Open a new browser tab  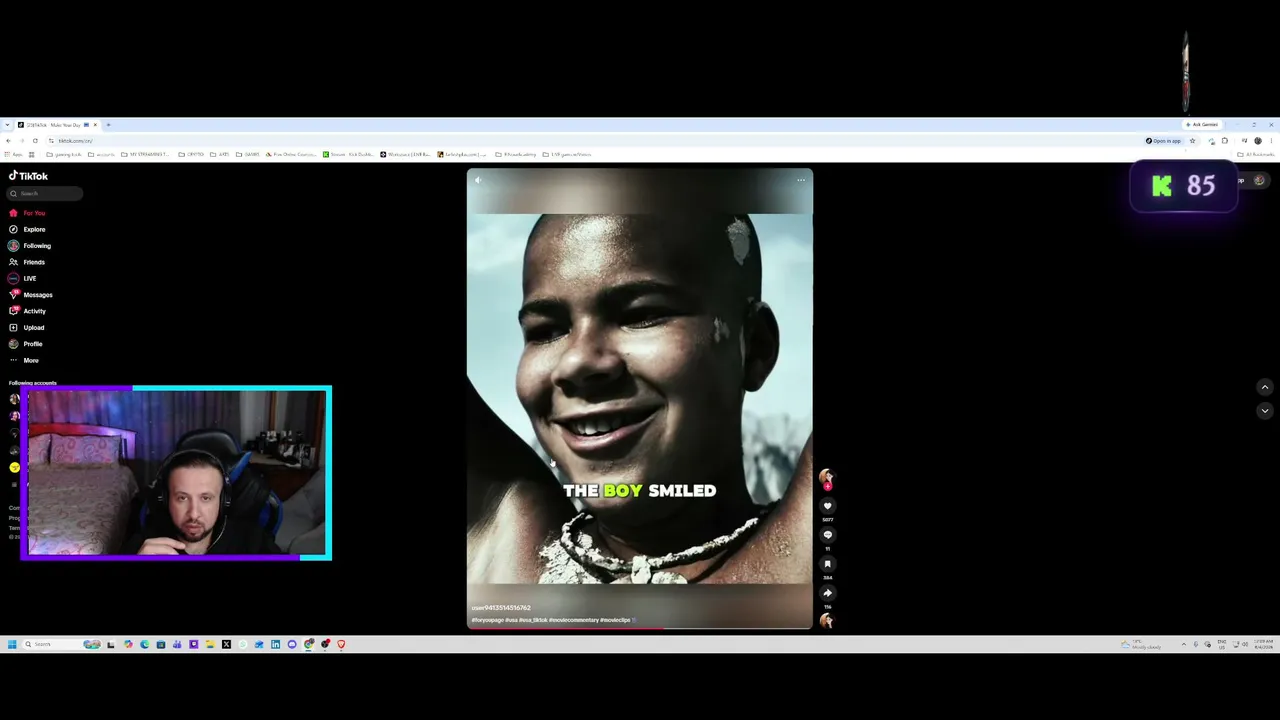108,125
